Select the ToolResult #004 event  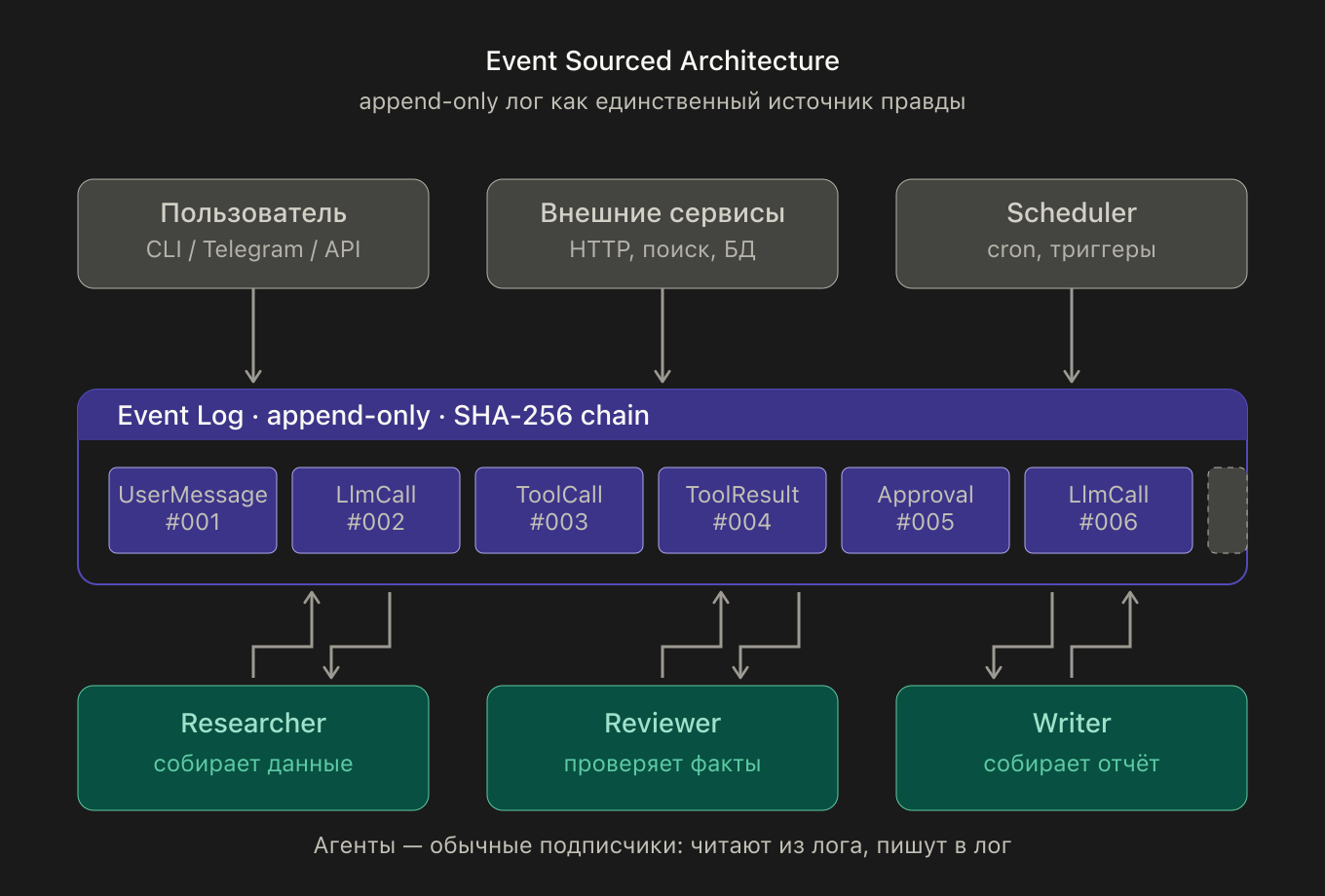tap(742, 510)
